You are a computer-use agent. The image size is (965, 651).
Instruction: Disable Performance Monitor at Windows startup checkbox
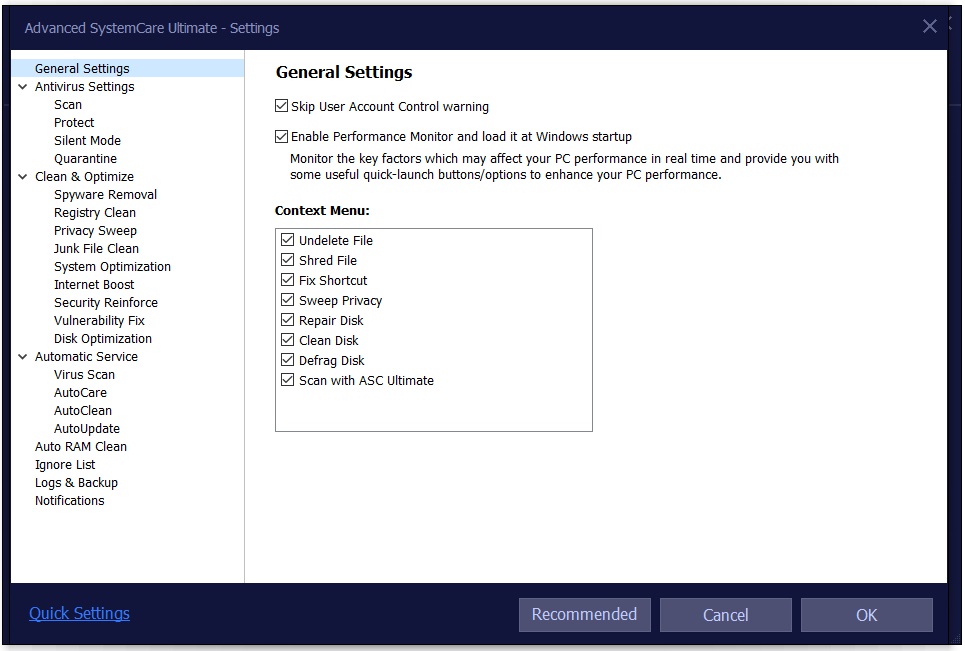281,136
